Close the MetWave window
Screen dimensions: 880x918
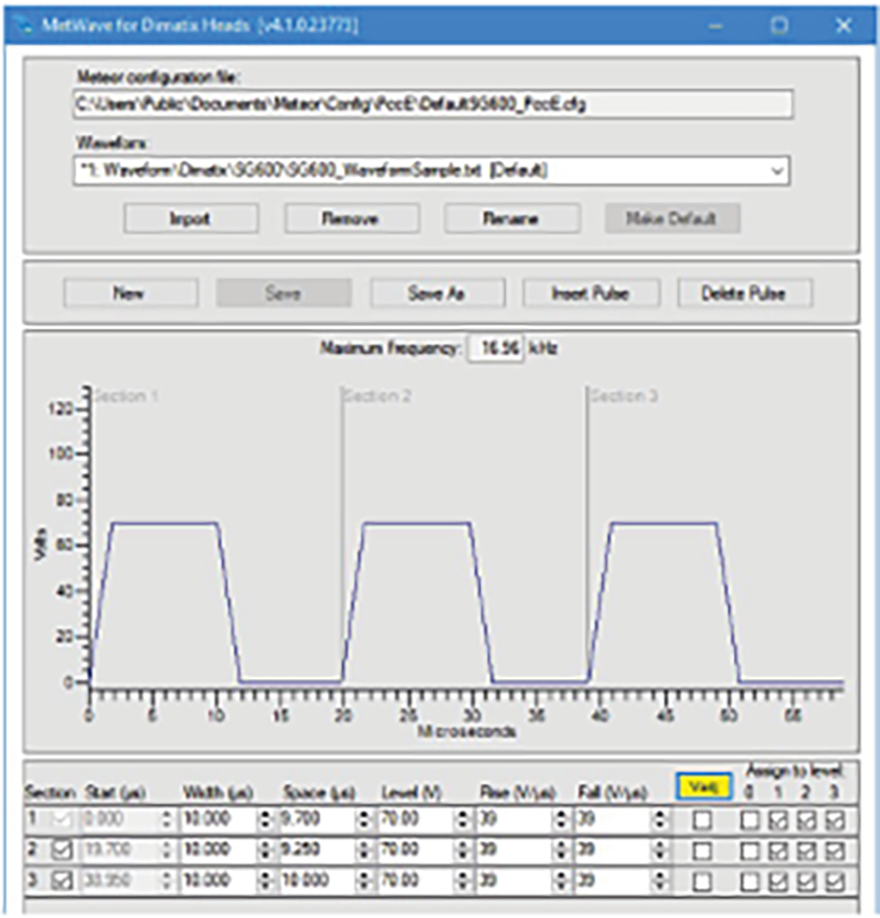(844, 25)
